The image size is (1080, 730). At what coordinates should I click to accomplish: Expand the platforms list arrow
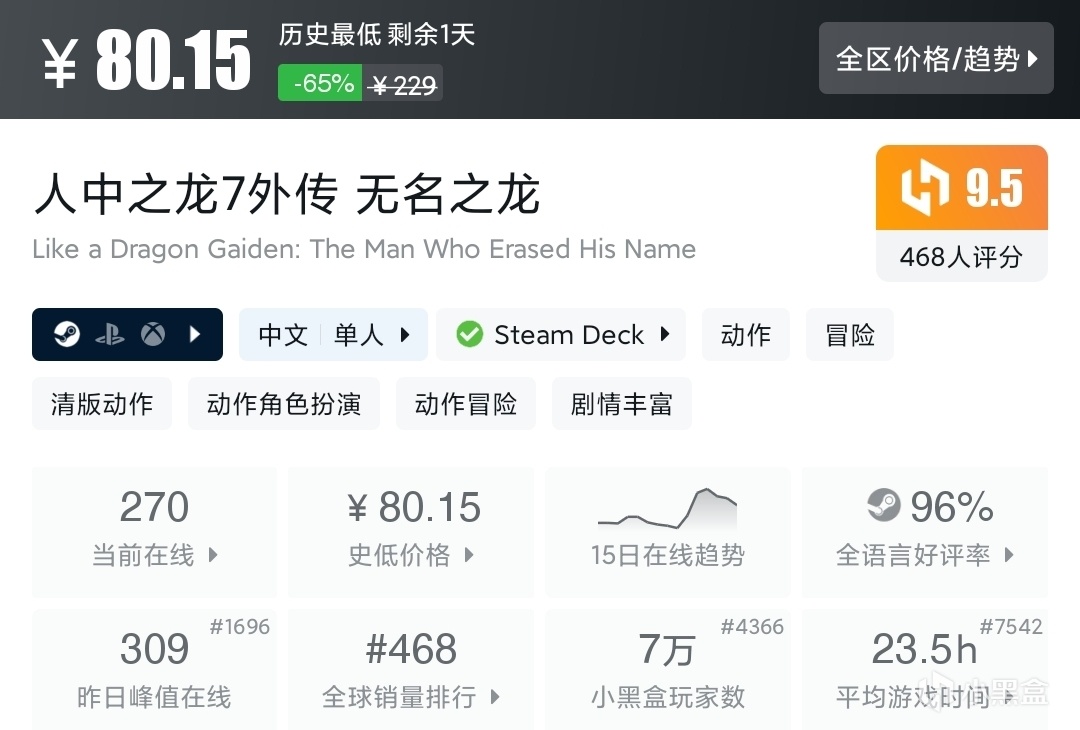click(195, 334)
